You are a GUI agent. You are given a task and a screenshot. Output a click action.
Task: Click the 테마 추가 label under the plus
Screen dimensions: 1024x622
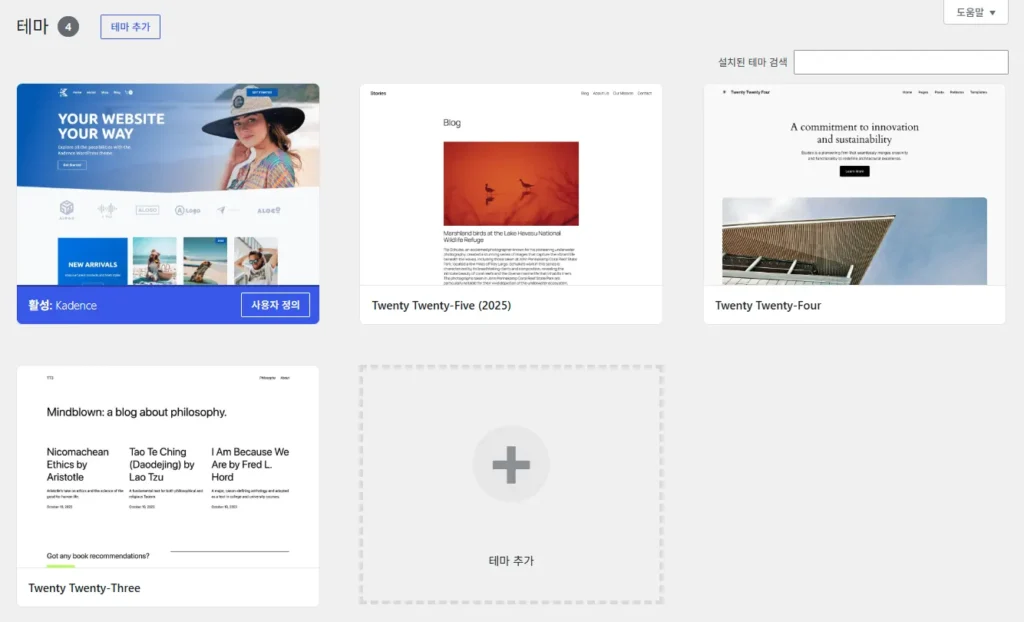click(x=511, y=561)
